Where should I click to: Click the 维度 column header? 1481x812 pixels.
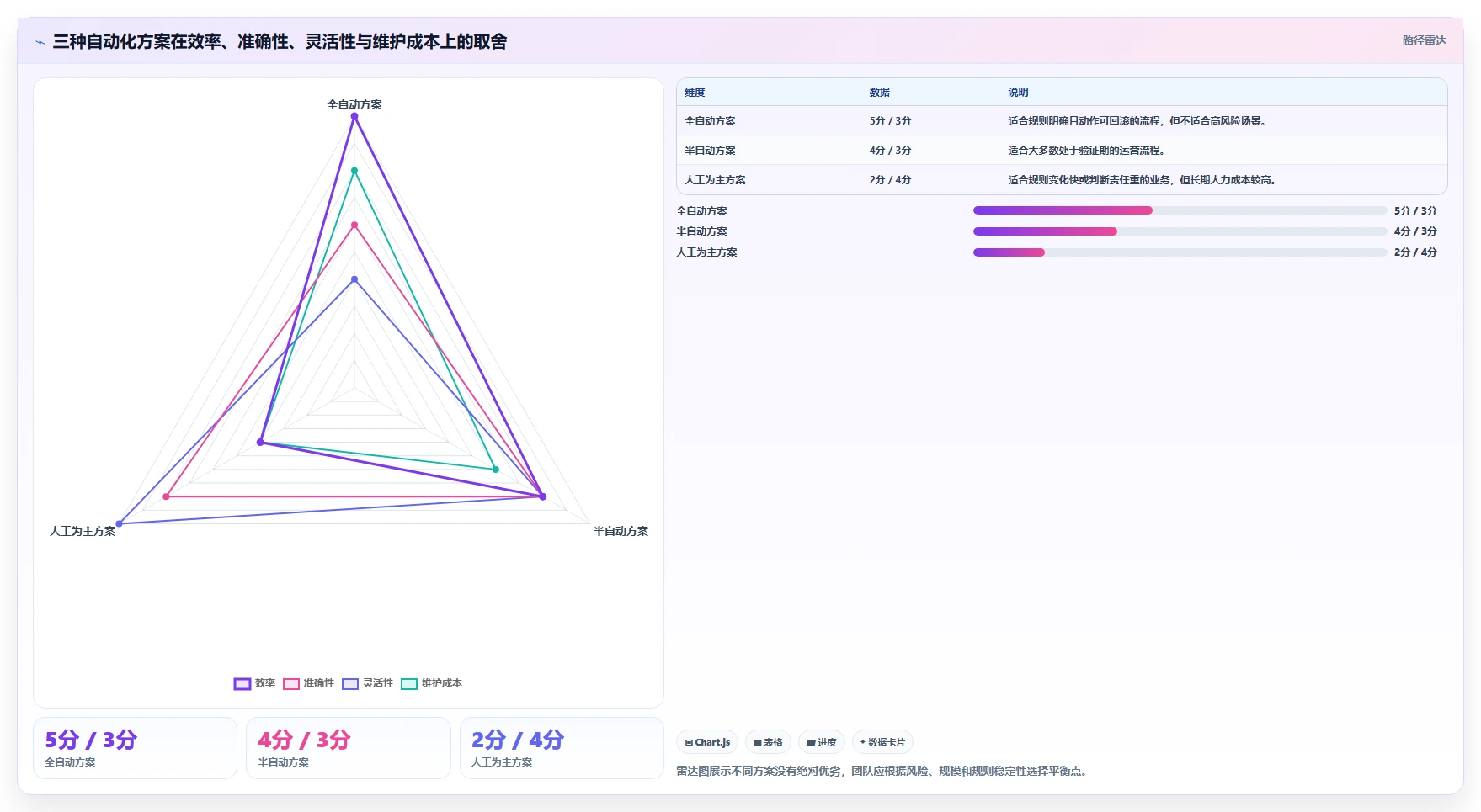[x=695, y=93]
